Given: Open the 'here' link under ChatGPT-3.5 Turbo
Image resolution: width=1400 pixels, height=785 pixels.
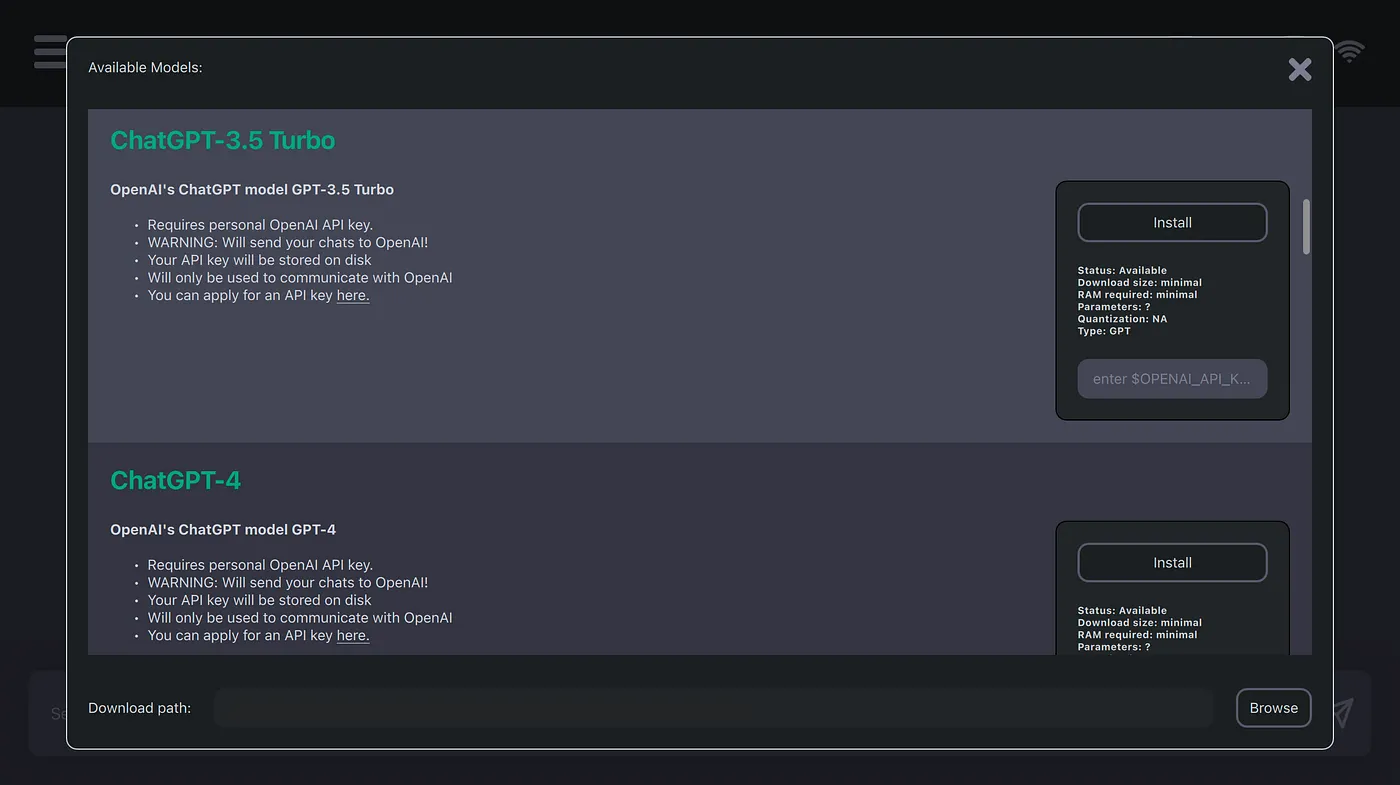Looking at the screenshot, I should tap(353, 295).
